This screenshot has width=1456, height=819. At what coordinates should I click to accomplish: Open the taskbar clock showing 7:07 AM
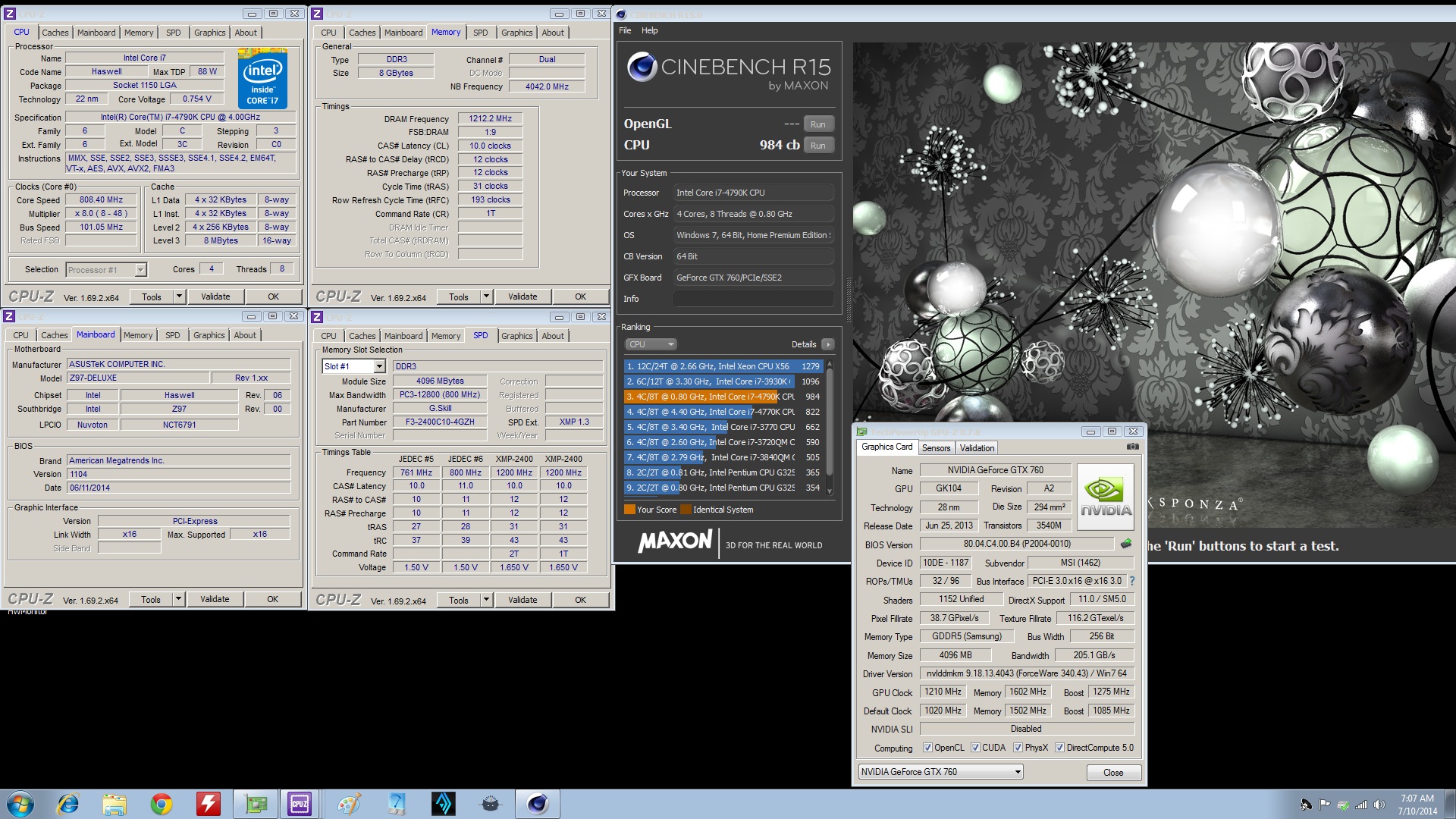coord(1417,805)
